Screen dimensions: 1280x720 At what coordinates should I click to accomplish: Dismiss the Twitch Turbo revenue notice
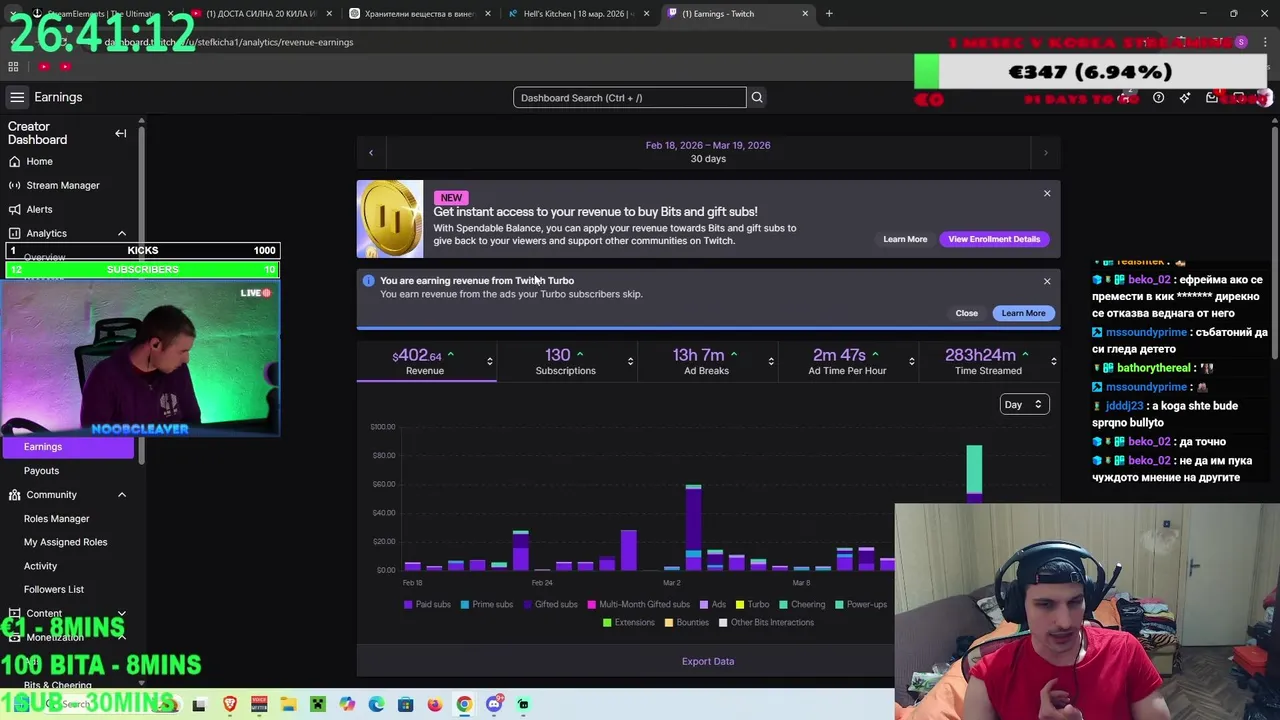pyautogui.click(x=1047, y=281)
